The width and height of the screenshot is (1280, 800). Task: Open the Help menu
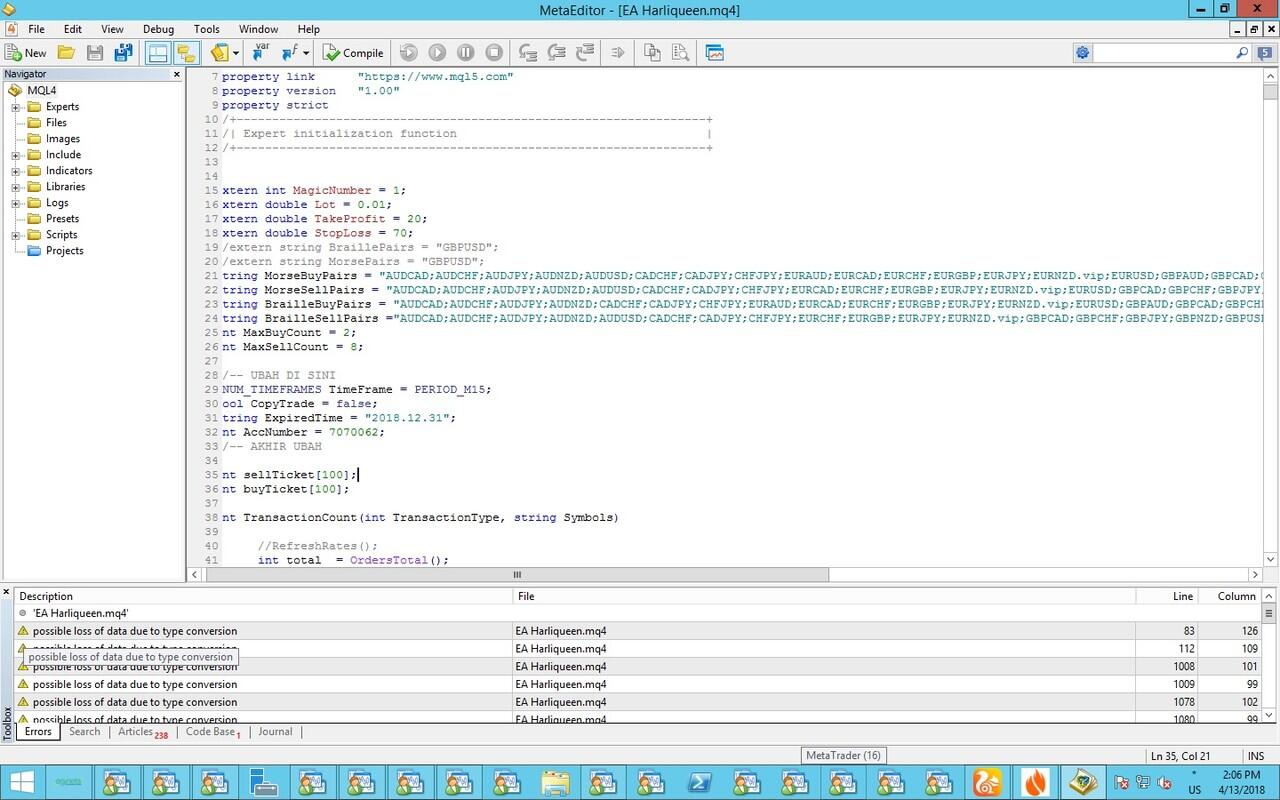[x=309, y=29]
